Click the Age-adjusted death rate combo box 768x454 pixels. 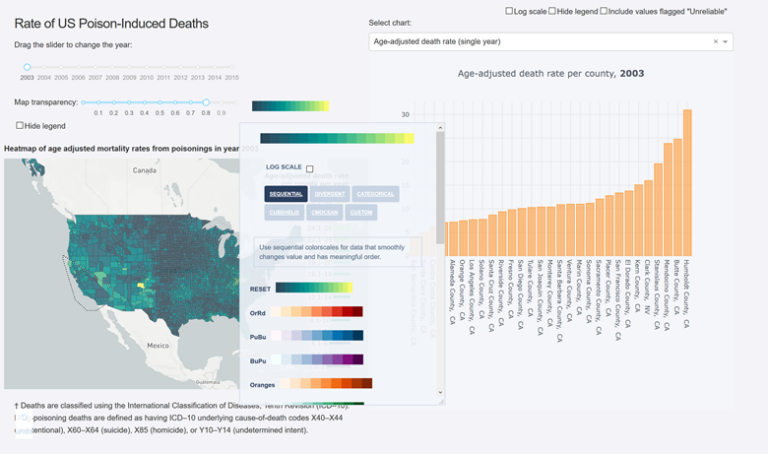[x=540, y=42]
